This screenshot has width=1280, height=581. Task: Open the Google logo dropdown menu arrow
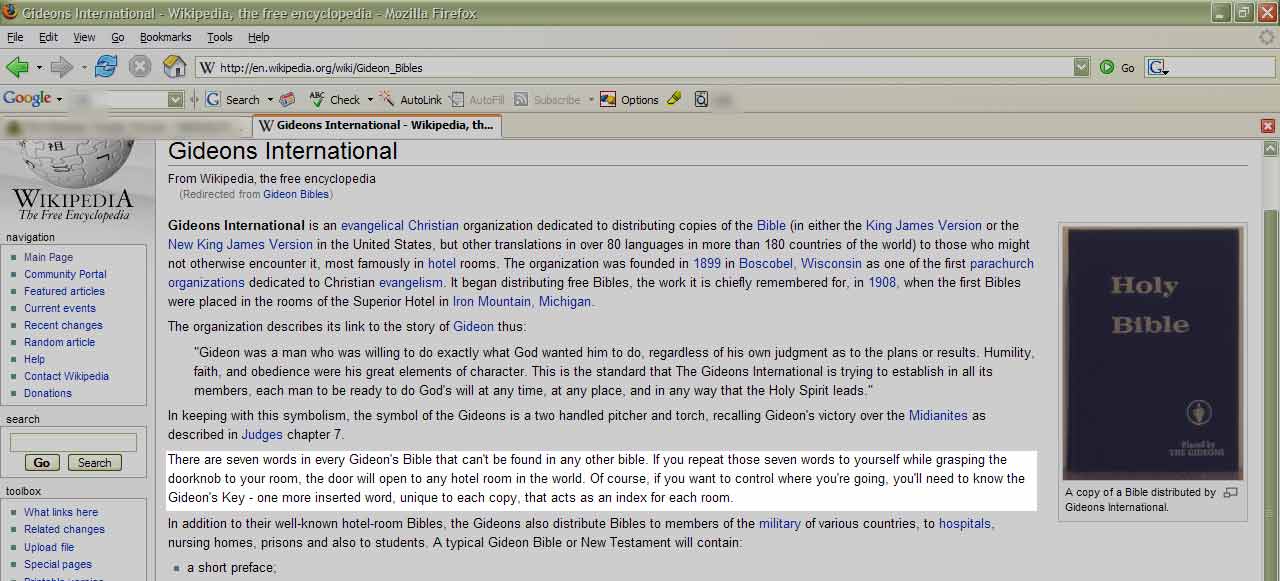point(59,99)
